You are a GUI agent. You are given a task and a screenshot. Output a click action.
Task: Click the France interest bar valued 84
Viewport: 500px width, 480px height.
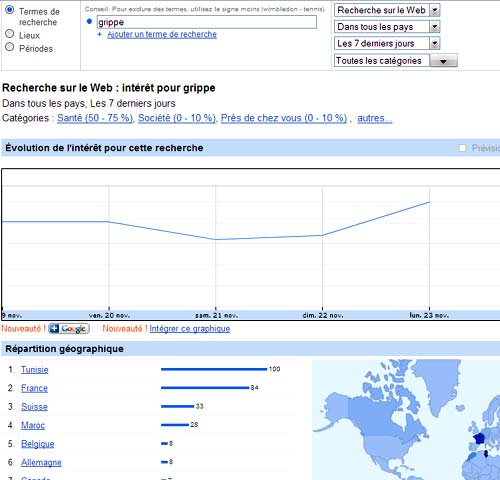(205, 388)
